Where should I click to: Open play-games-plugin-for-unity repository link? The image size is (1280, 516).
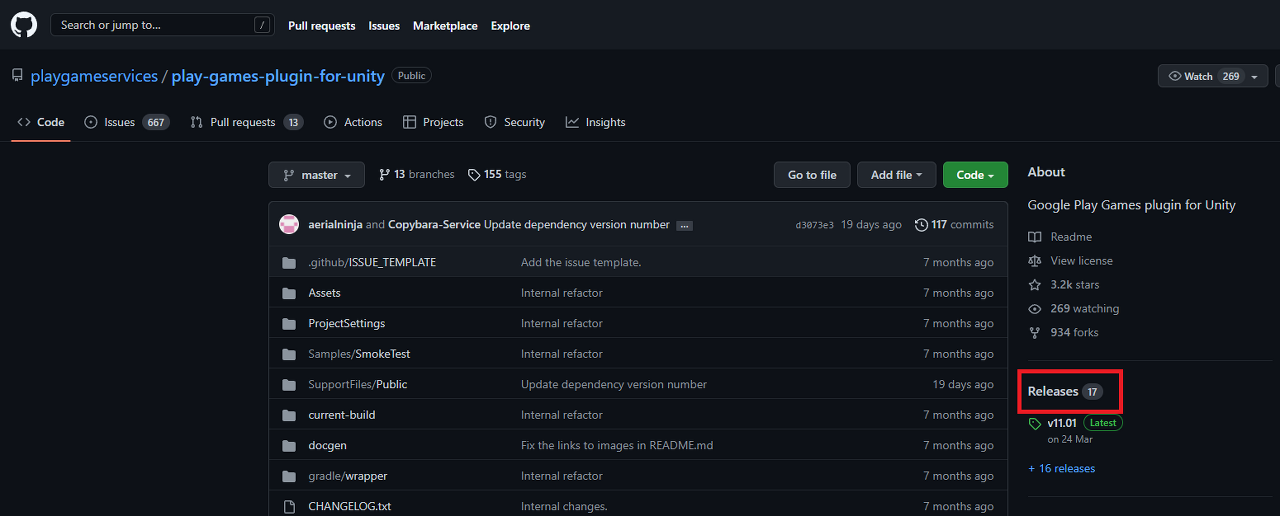click(x=277, y=76)
